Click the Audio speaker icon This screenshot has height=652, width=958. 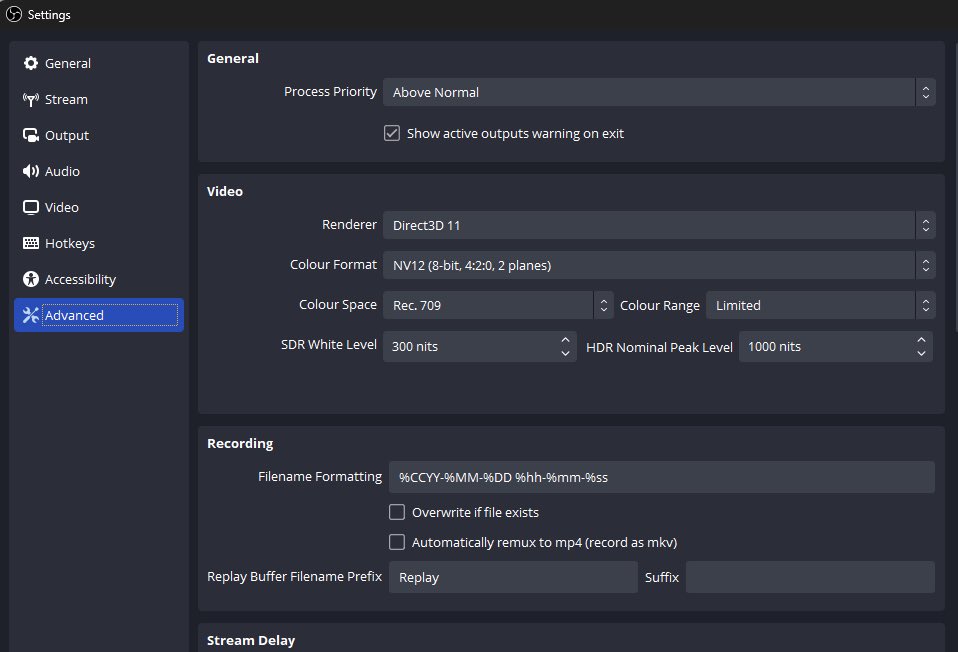[31, 171]
